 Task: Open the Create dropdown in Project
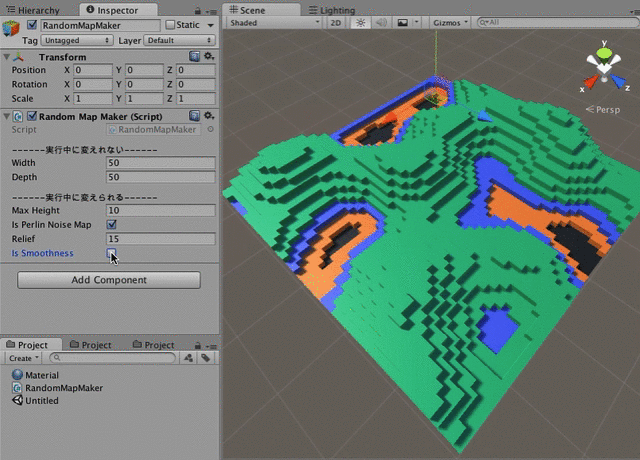(24, 358)
